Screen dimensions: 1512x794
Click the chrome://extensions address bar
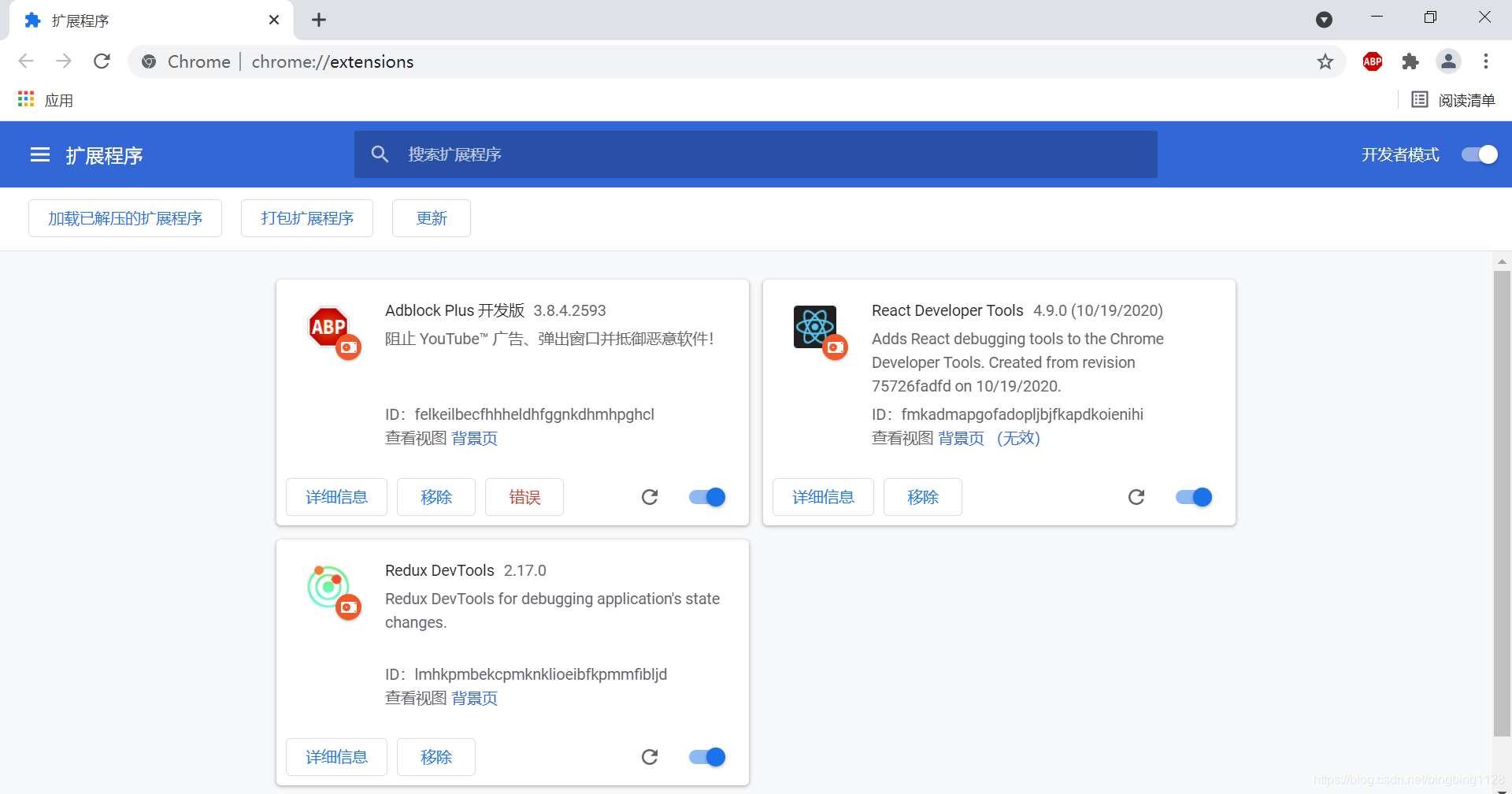pyautogui.click(x=736, y=61)
